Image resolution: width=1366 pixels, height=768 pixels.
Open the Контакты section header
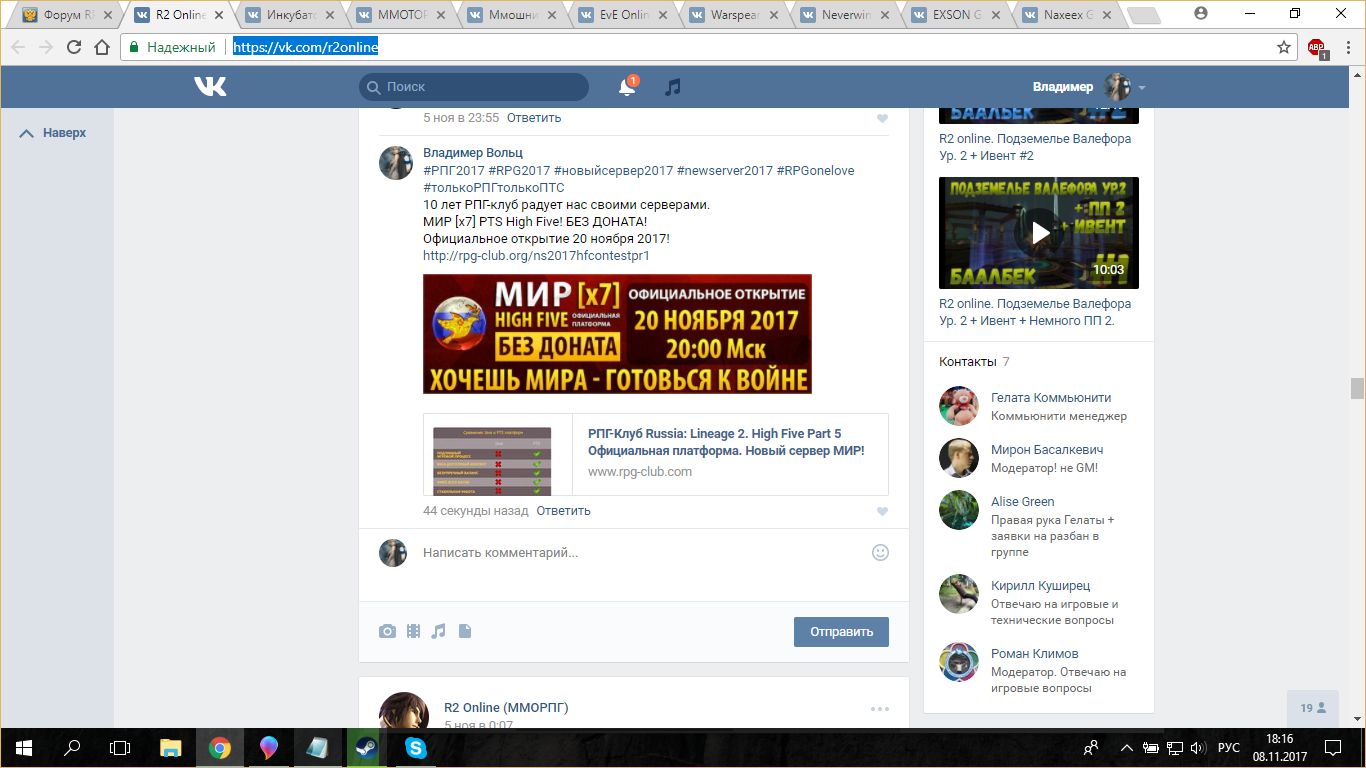(968, 362)
